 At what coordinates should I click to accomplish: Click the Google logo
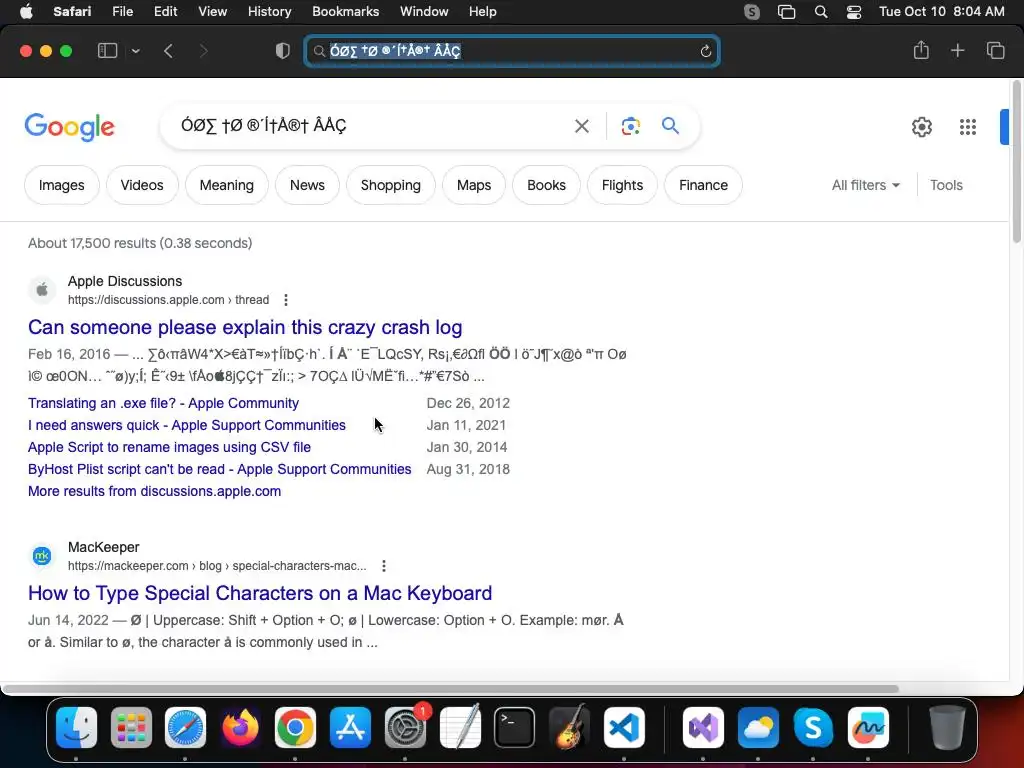point(70,127)
